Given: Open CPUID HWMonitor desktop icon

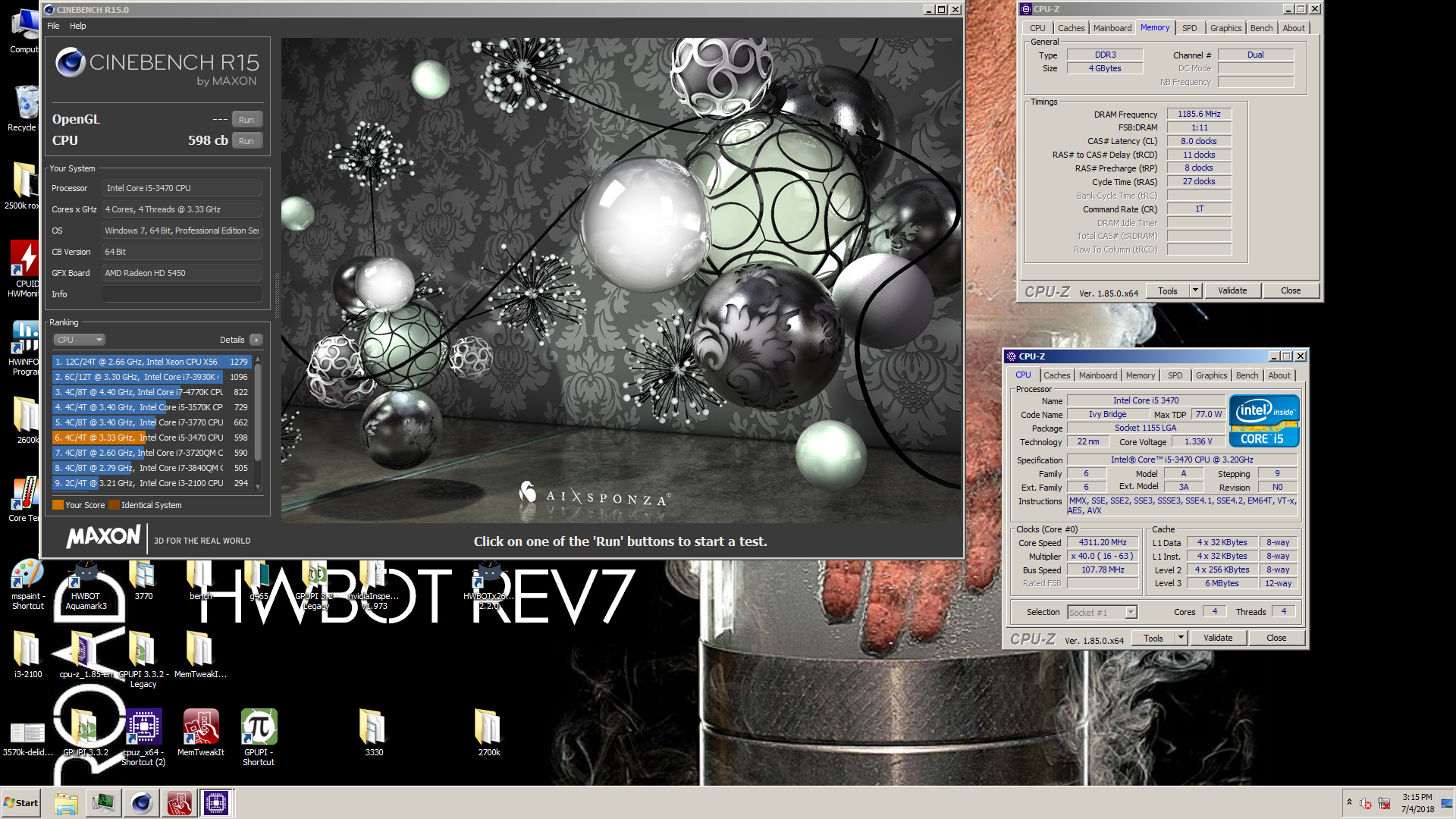Looking at the screenshot, I should pyautogui.click(x=24, y=269).
